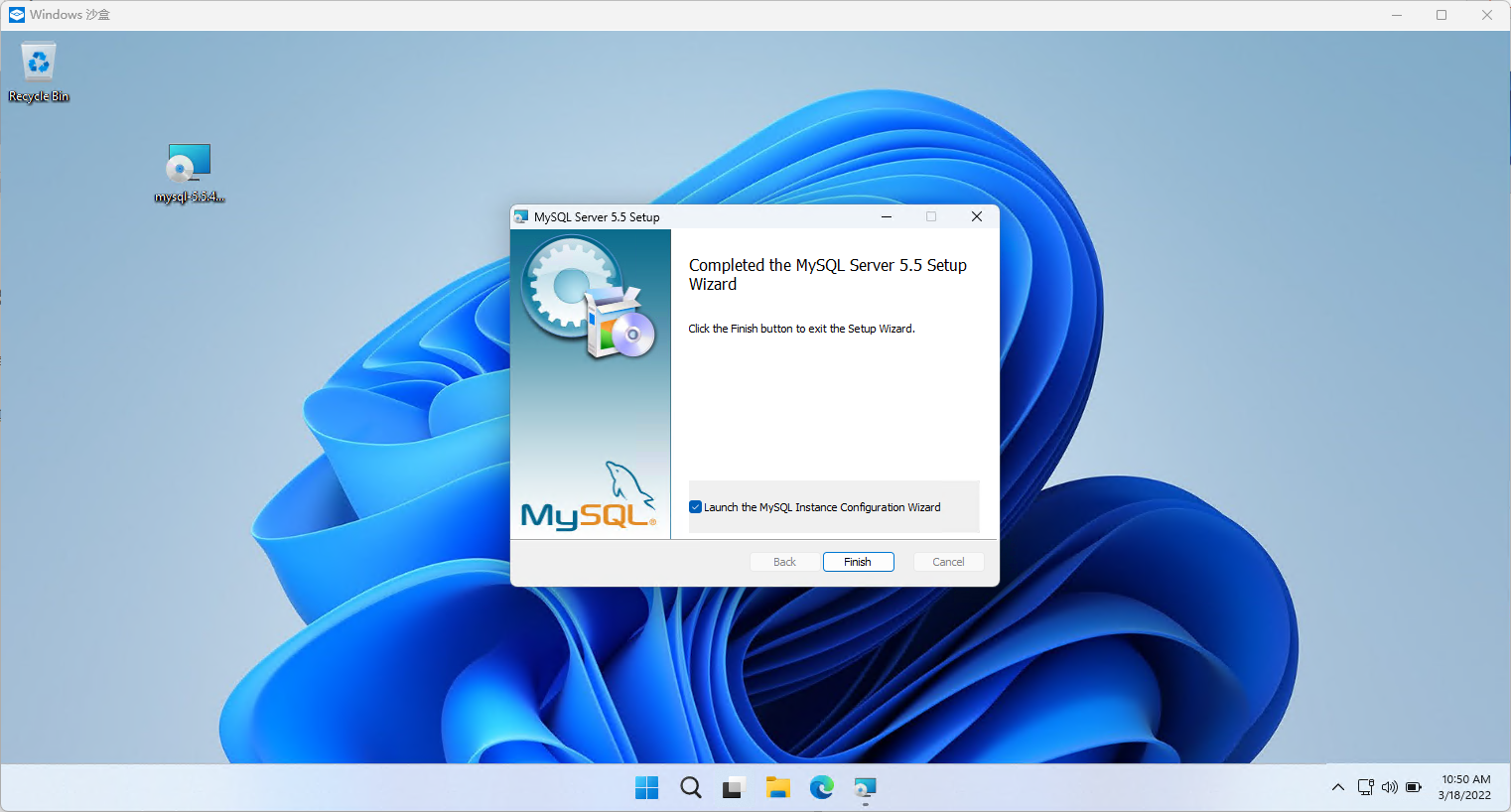Open the clock showing 10:50 AM
The width and height of the screenshot is (1511, 812).
1465,787
